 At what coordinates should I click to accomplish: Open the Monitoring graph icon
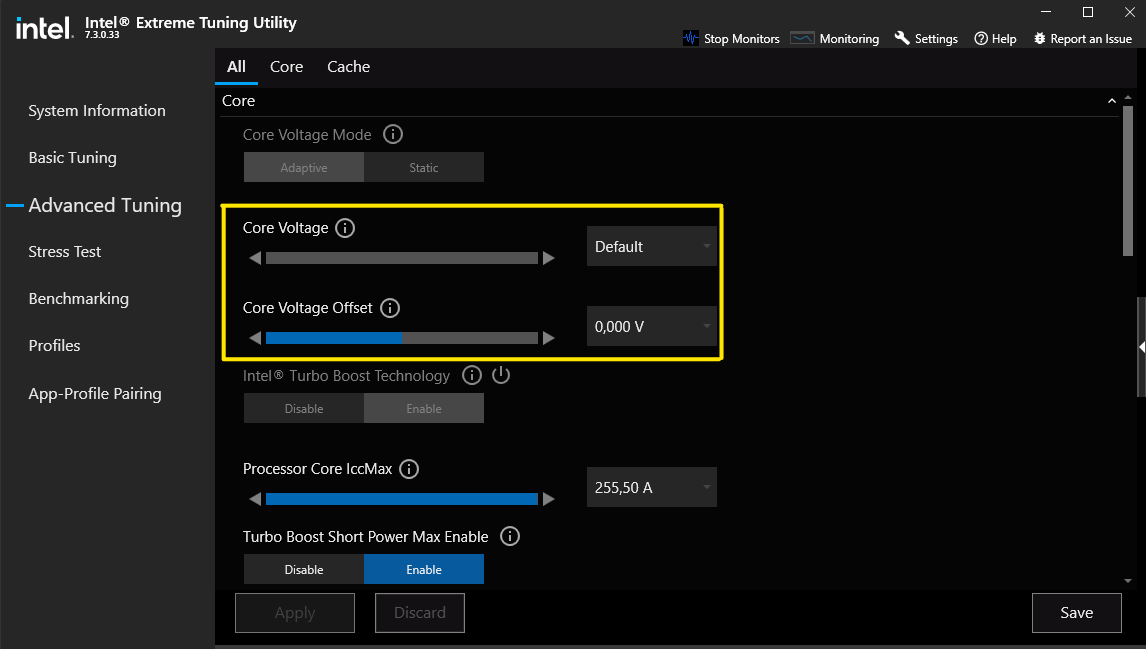802,38
